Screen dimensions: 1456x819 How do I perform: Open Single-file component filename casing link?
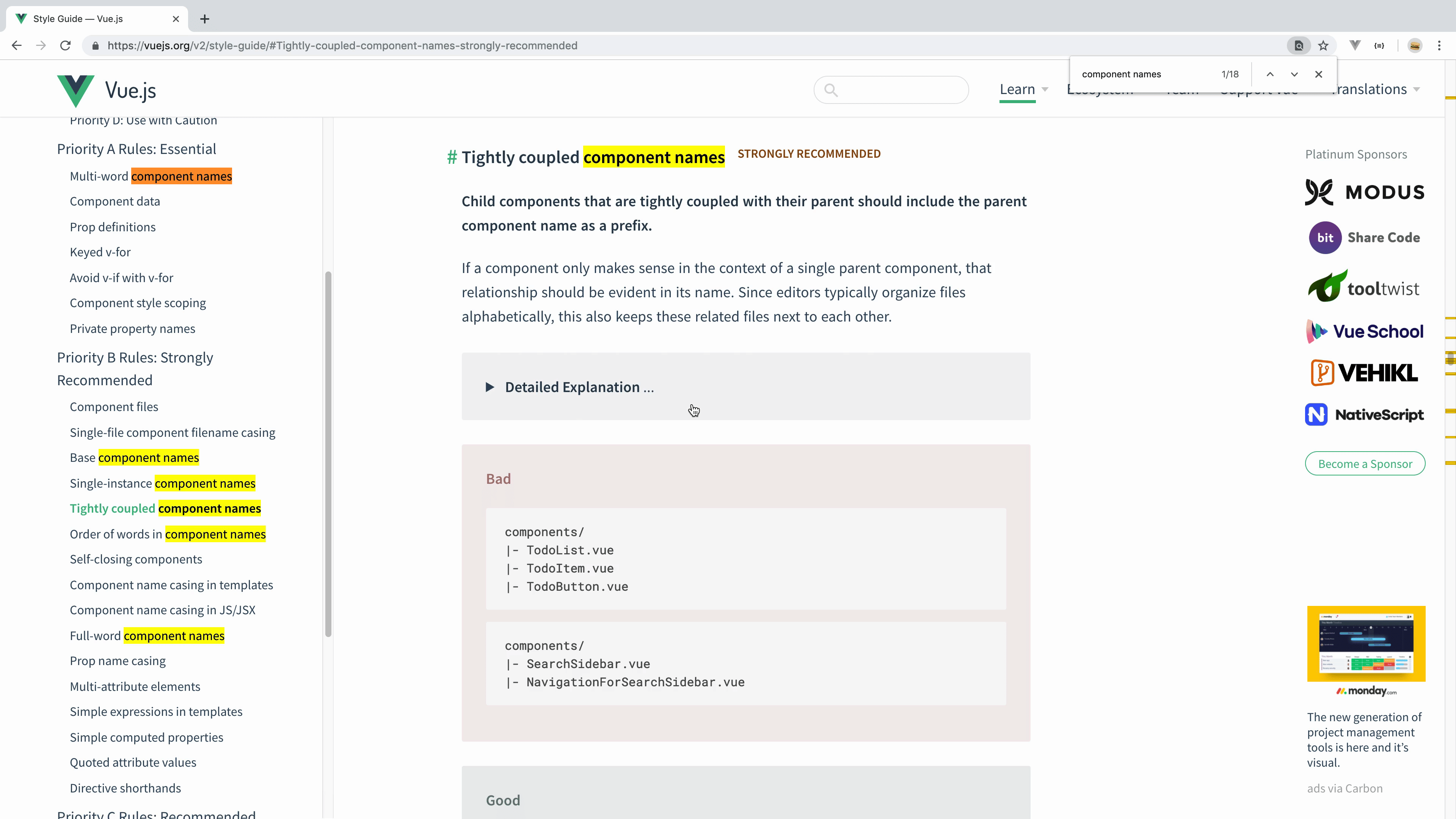(x=173, y=433)
